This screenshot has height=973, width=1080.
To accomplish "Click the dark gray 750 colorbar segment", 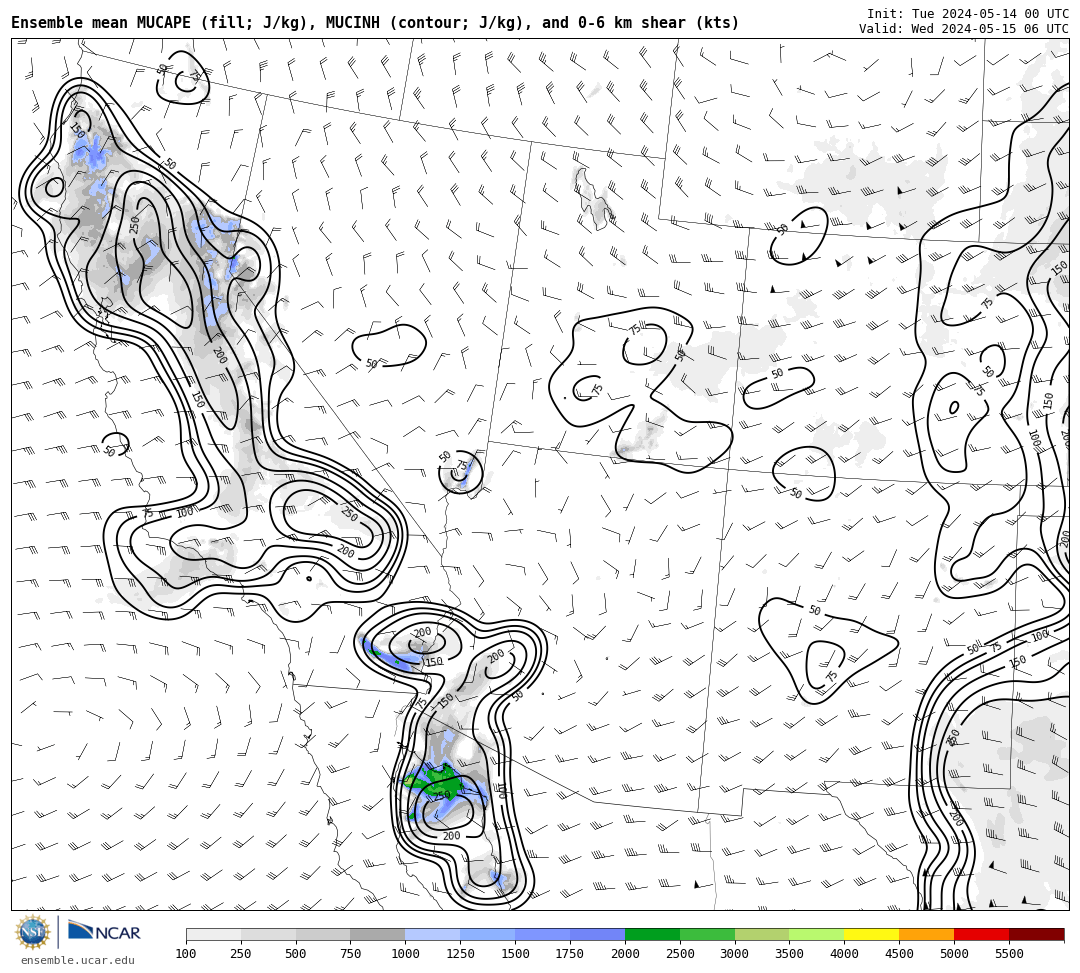I will click(377, 934).
